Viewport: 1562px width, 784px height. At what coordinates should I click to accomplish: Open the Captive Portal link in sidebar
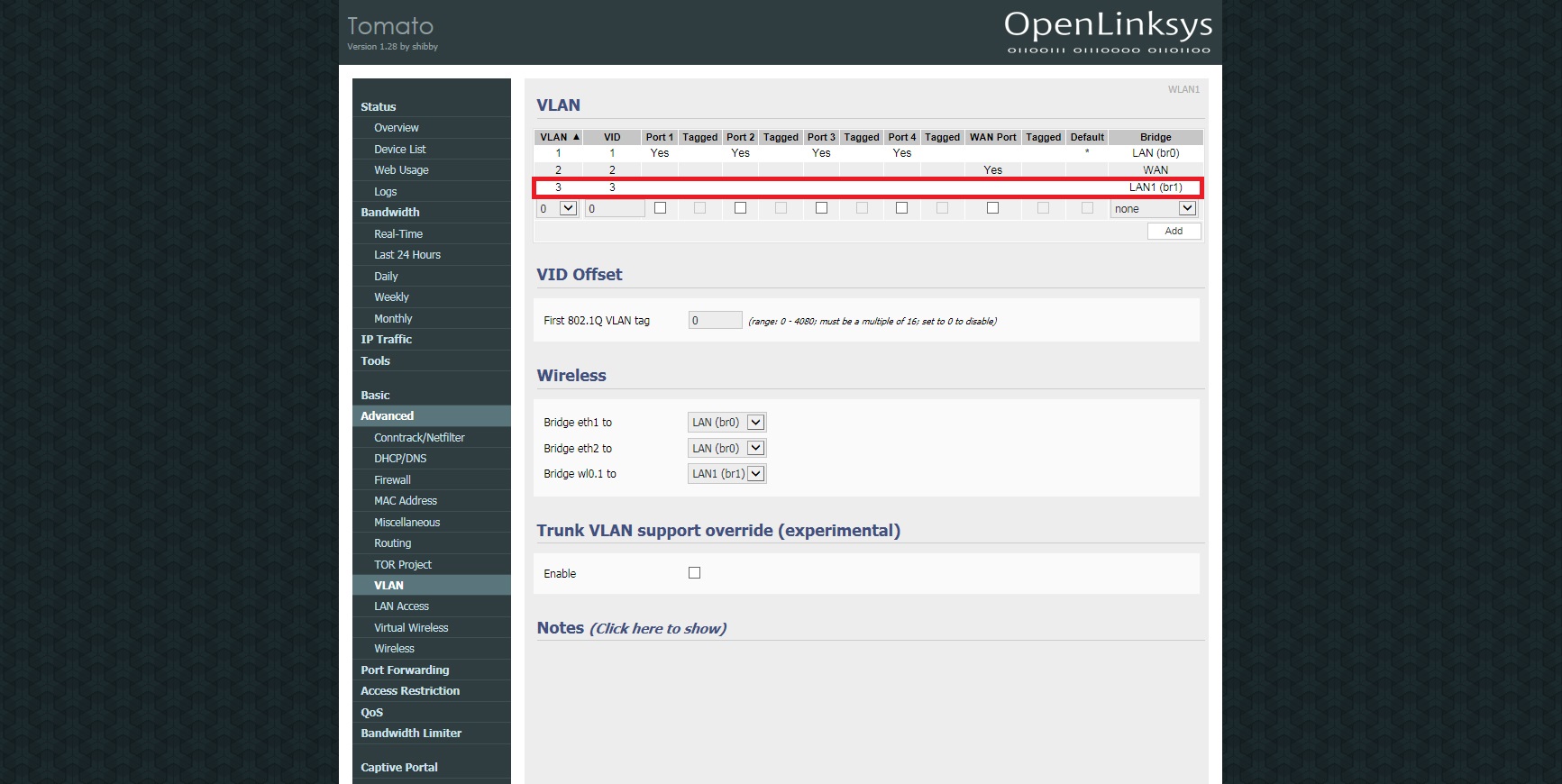pos(399,768)
